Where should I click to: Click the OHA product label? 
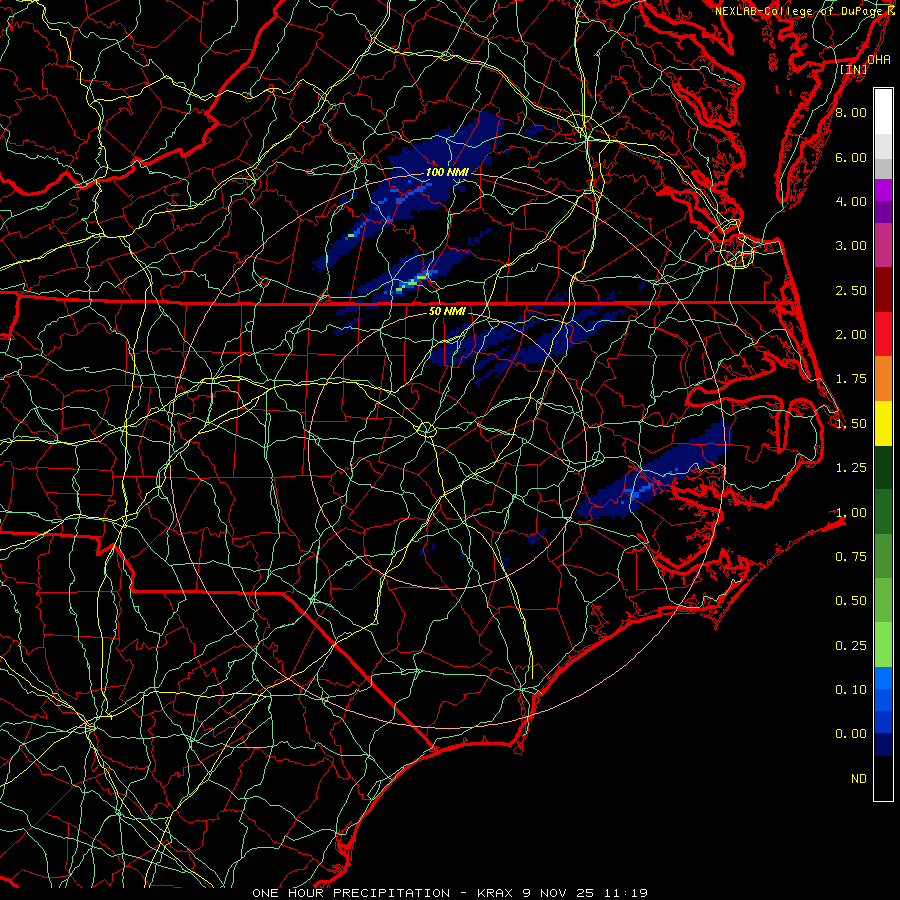click(879, 59)
